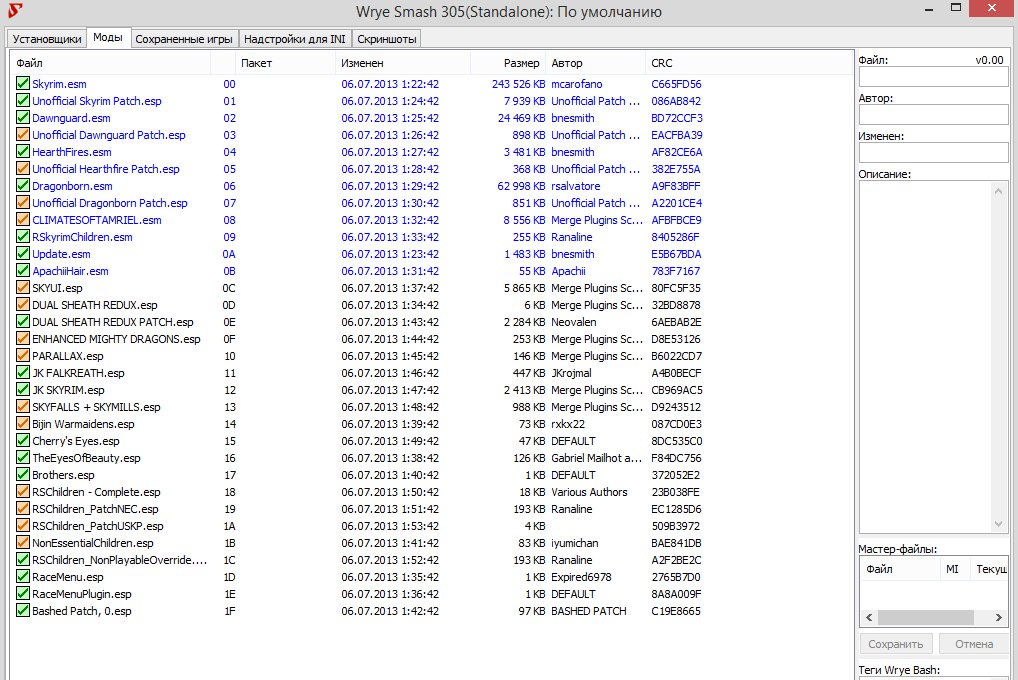Toggle the Dawnguard.esm checkbox
Image resolution: width=1018 pixels, height=680 pixels.
pyautogui.click(x=23, y=118)
